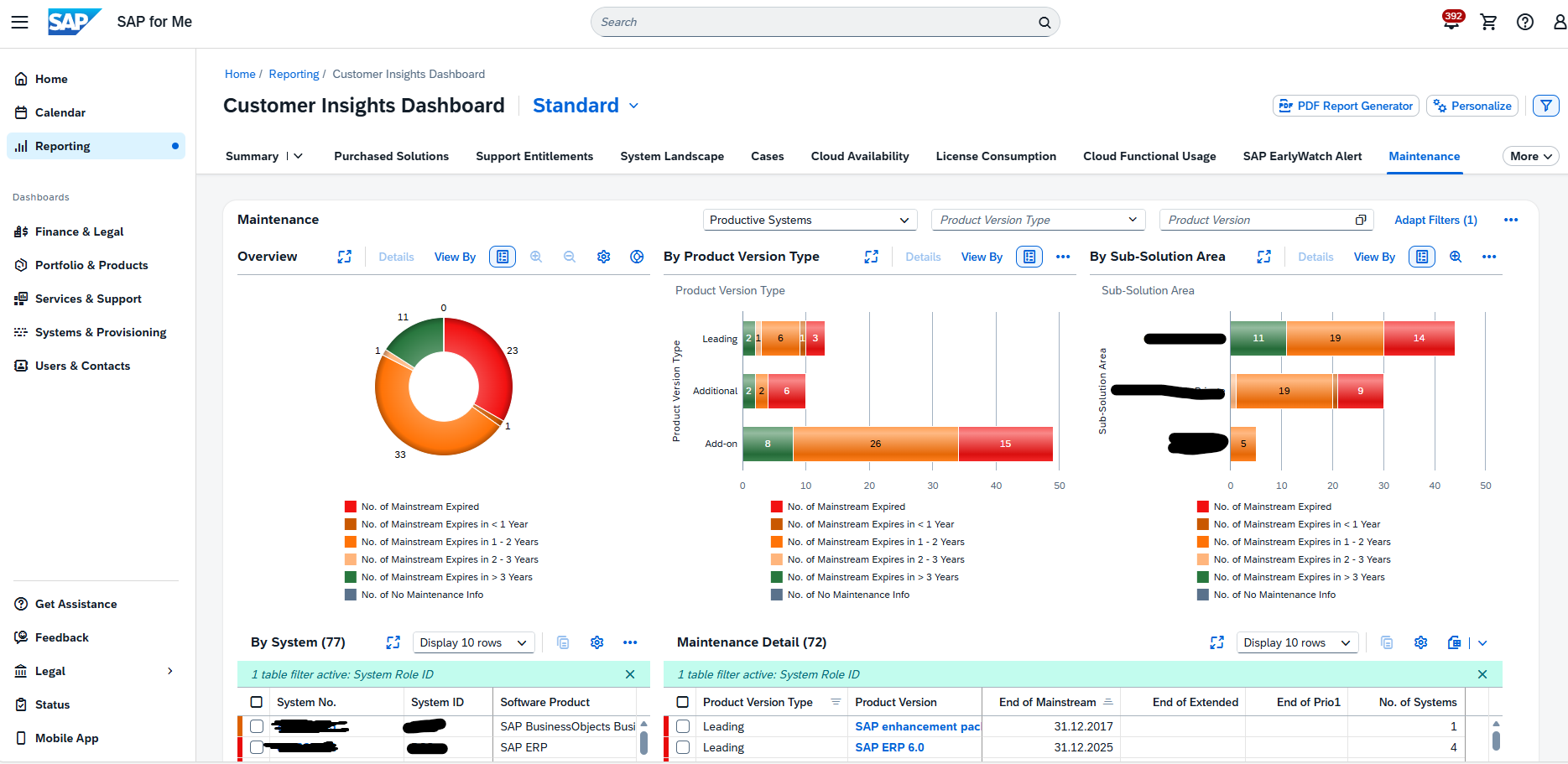Click the PDF Report Generator button
This screenshot has width=1568, height=764.
click(1346, 106)
